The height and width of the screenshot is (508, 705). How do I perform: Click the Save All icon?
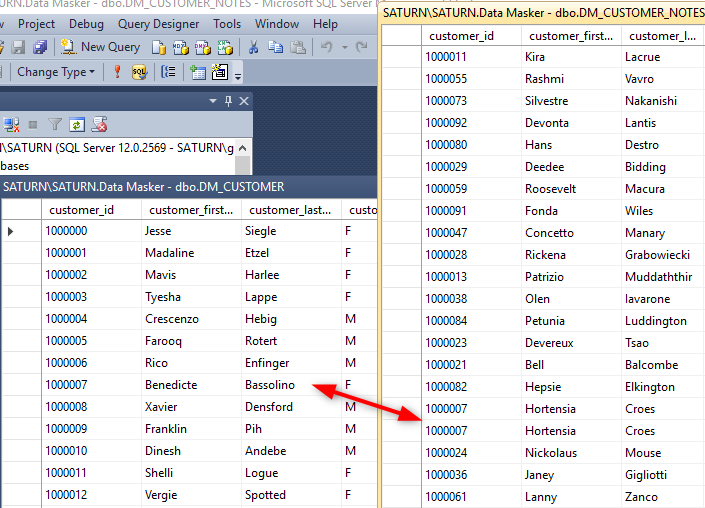40,47
